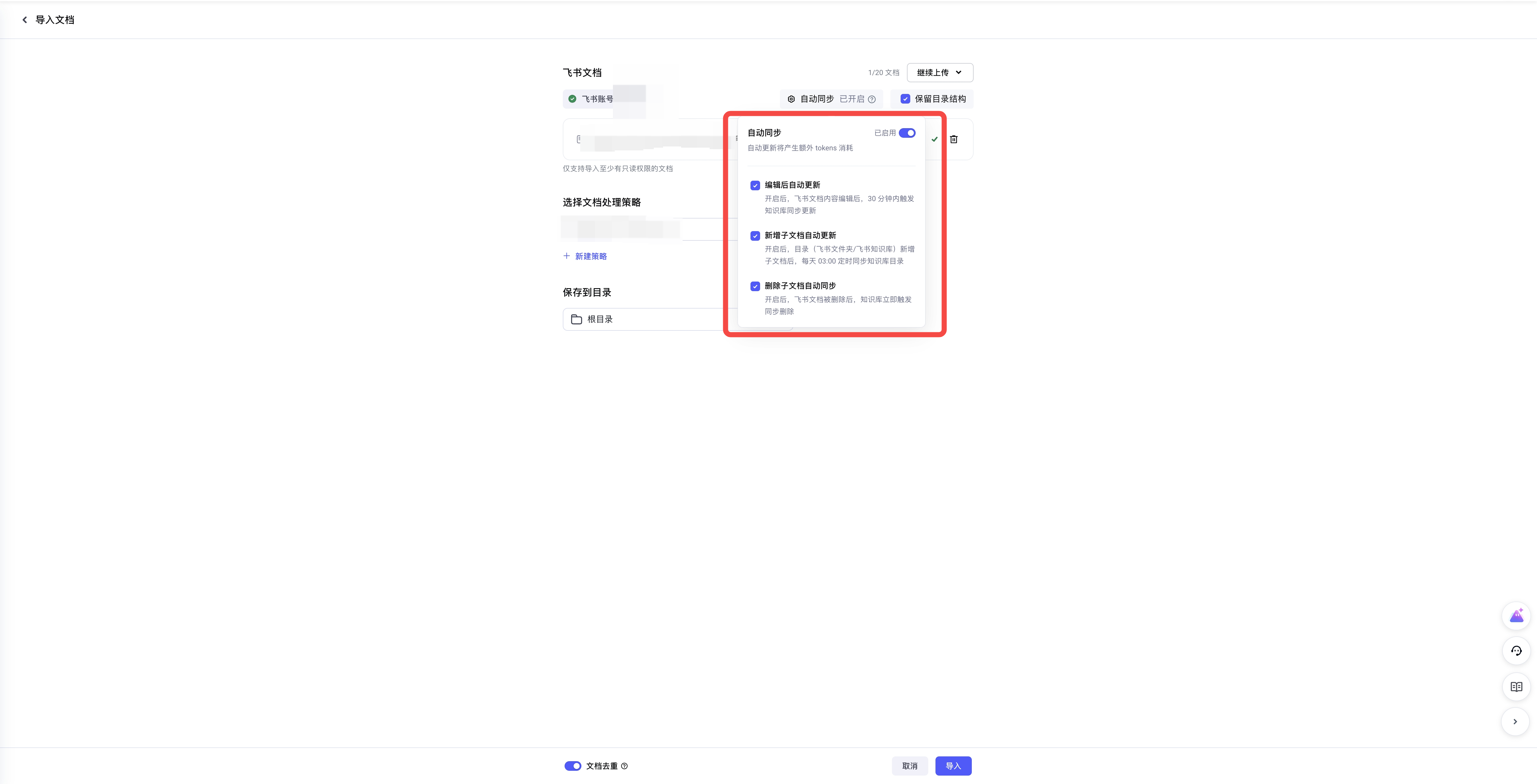Click the green 飞书账号 verified icon
Viewport: 1537px width, 784px height.
[x=572, y=99]
